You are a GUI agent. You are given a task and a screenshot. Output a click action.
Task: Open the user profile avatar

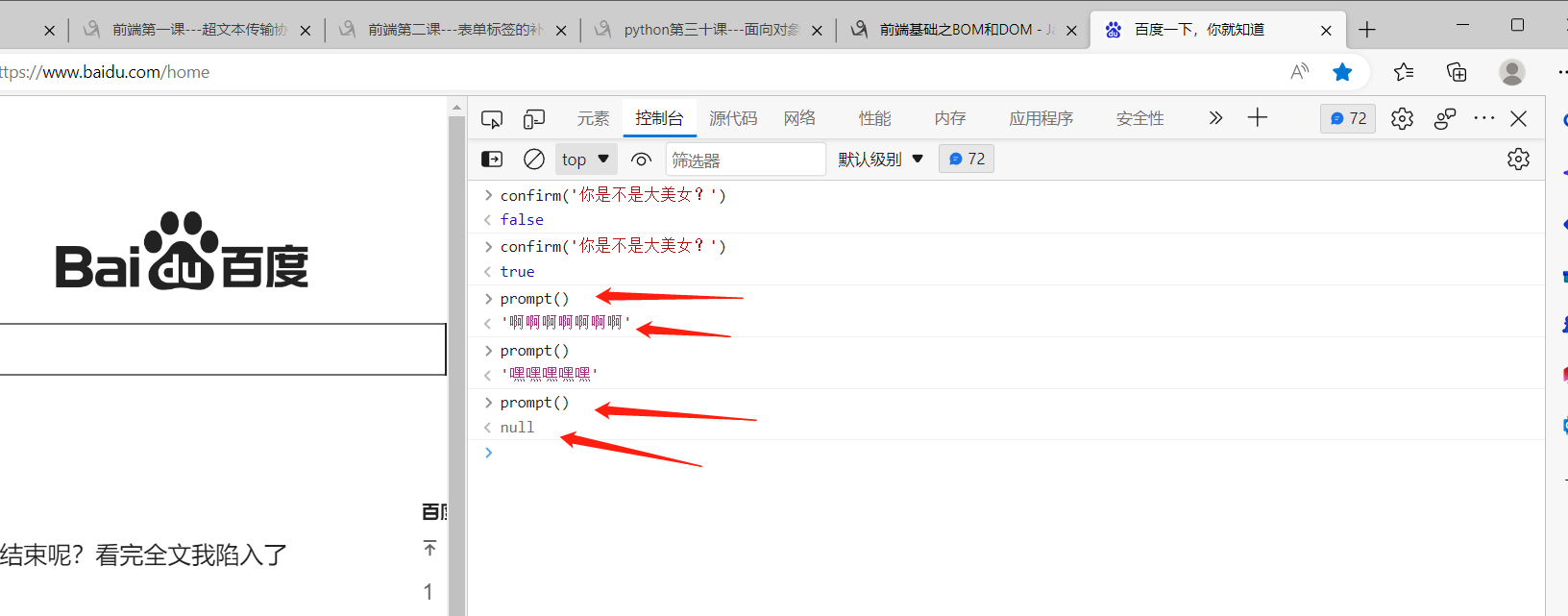click(1511, 72)
